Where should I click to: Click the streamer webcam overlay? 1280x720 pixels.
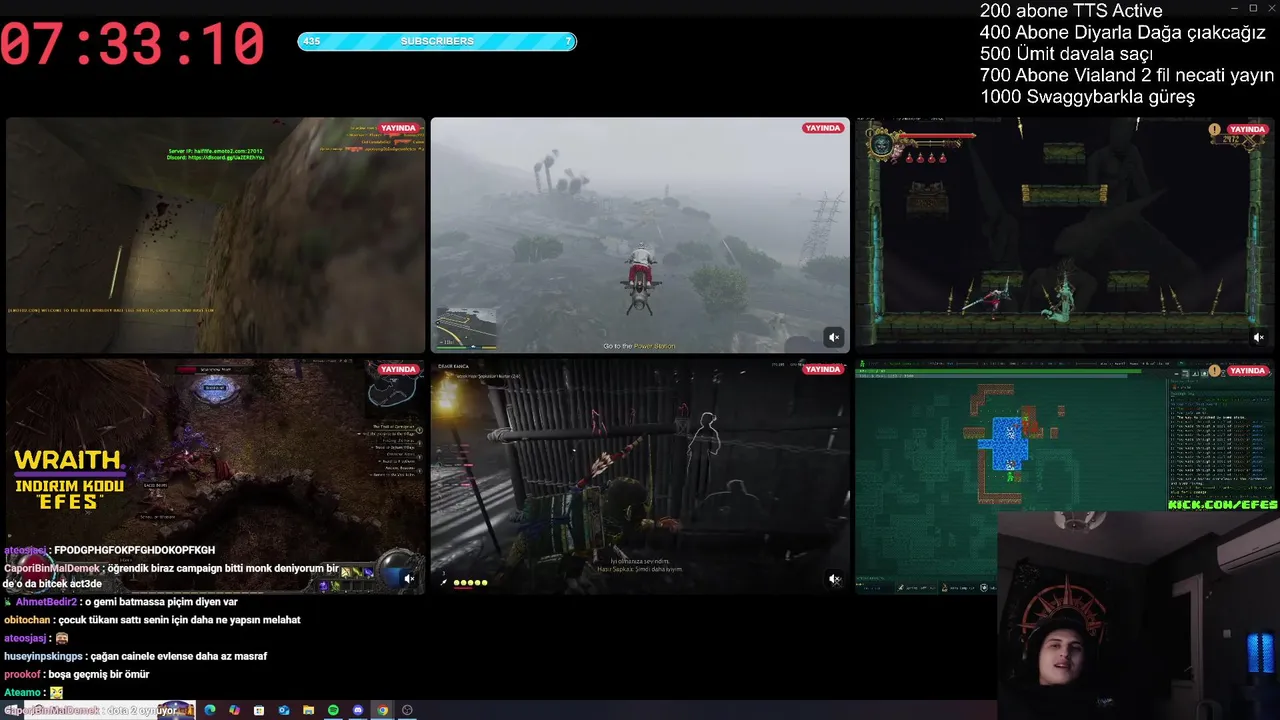(x=1138, y=616)
